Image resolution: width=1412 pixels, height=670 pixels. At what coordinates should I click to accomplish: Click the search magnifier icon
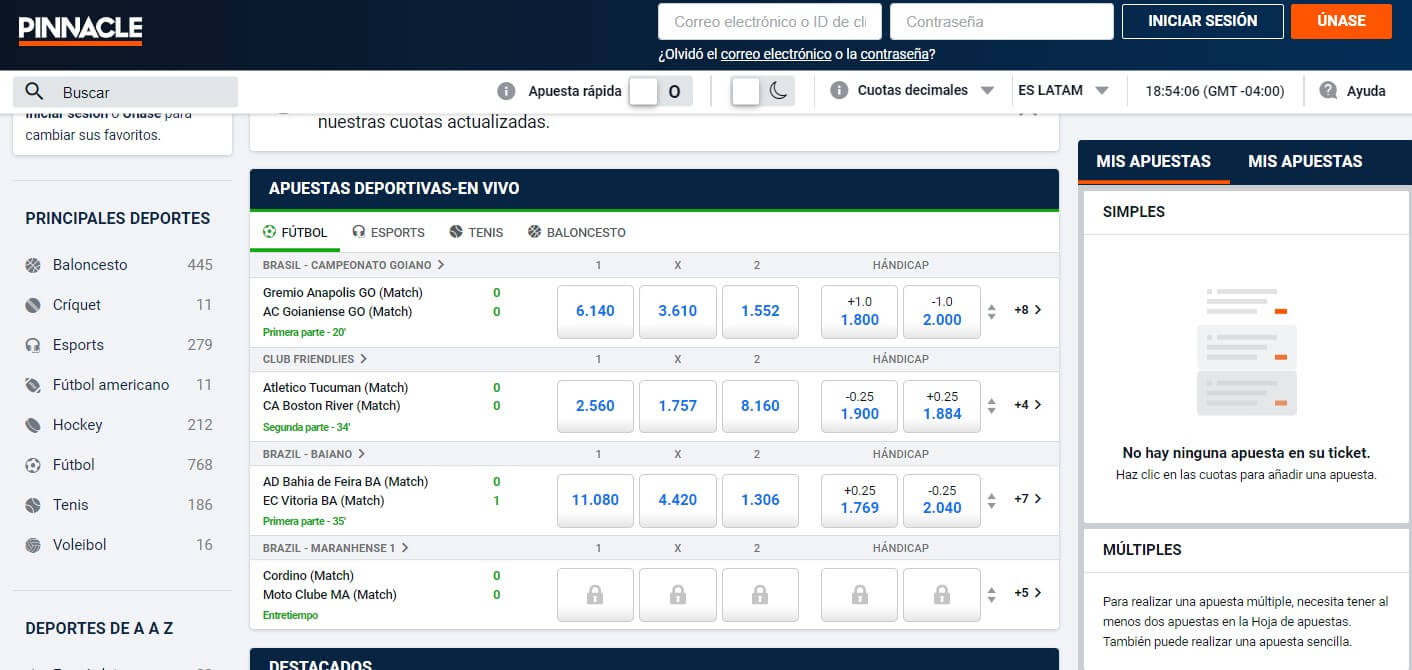(34, 92)
